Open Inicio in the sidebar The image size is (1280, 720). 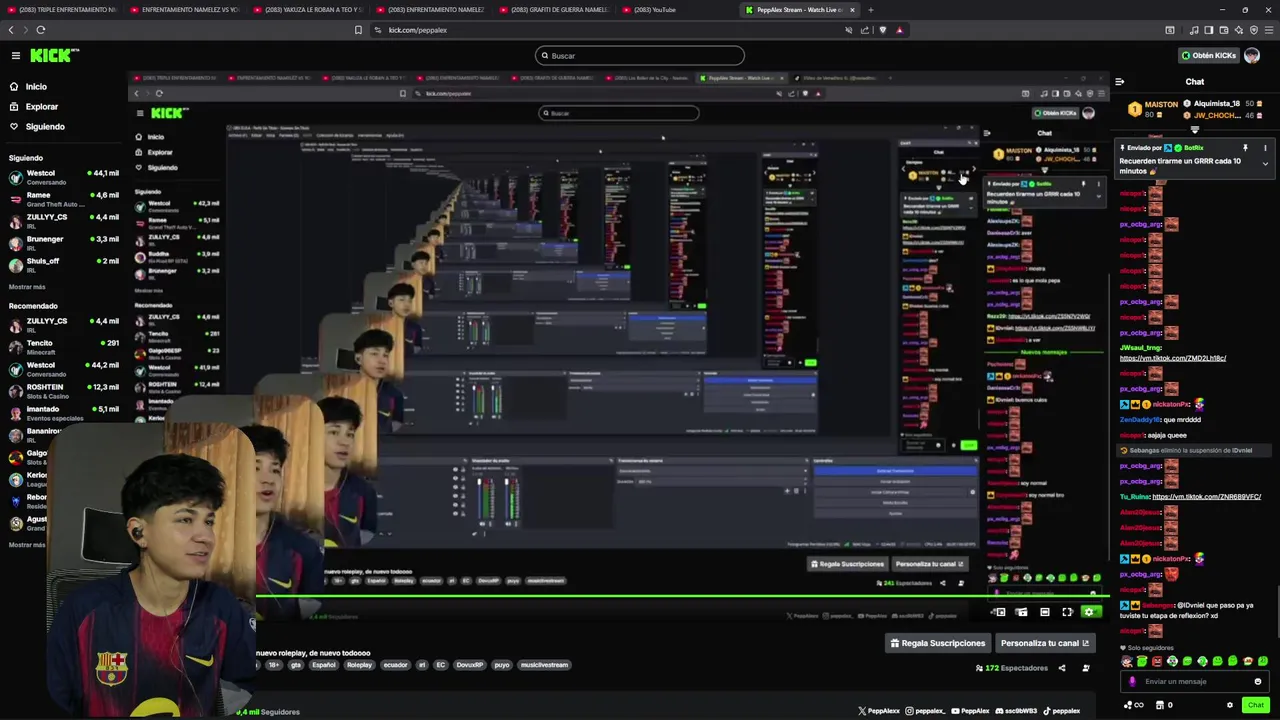pyautogui.click(x=36, y=87)
